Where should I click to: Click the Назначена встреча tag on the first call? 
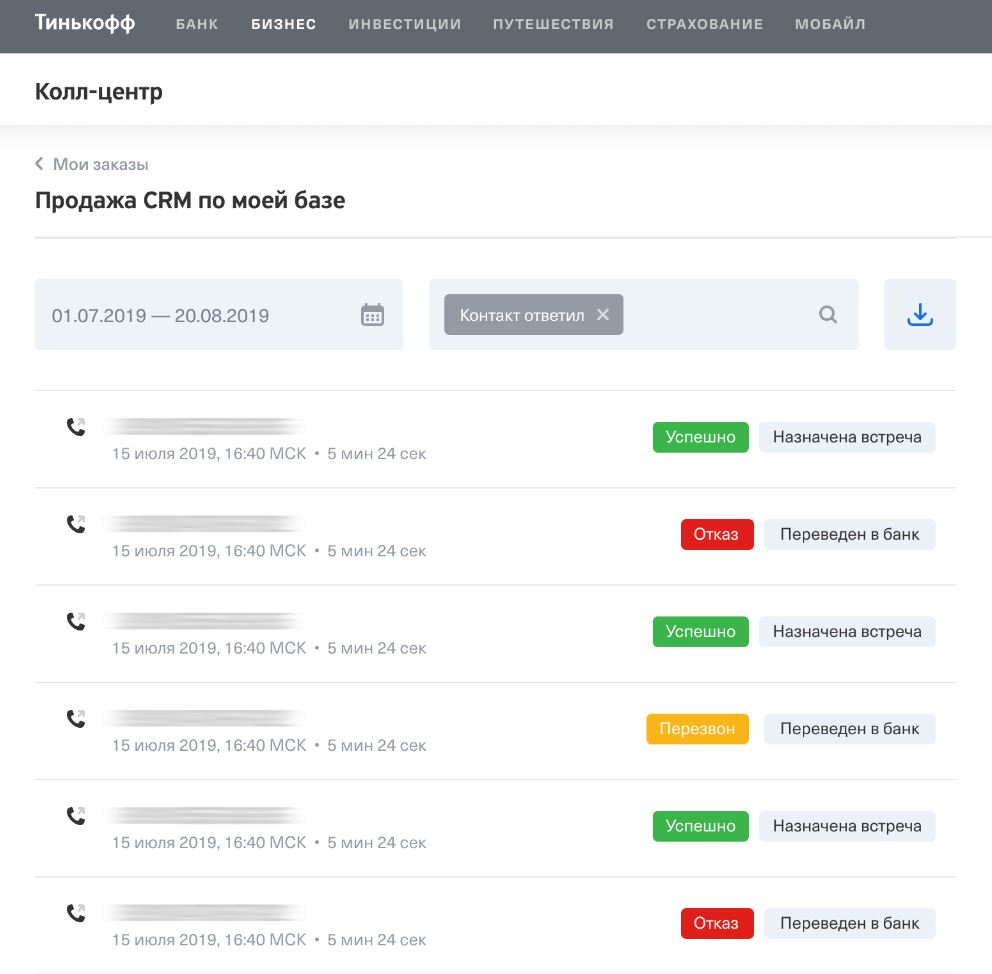(x=846, y=436)
